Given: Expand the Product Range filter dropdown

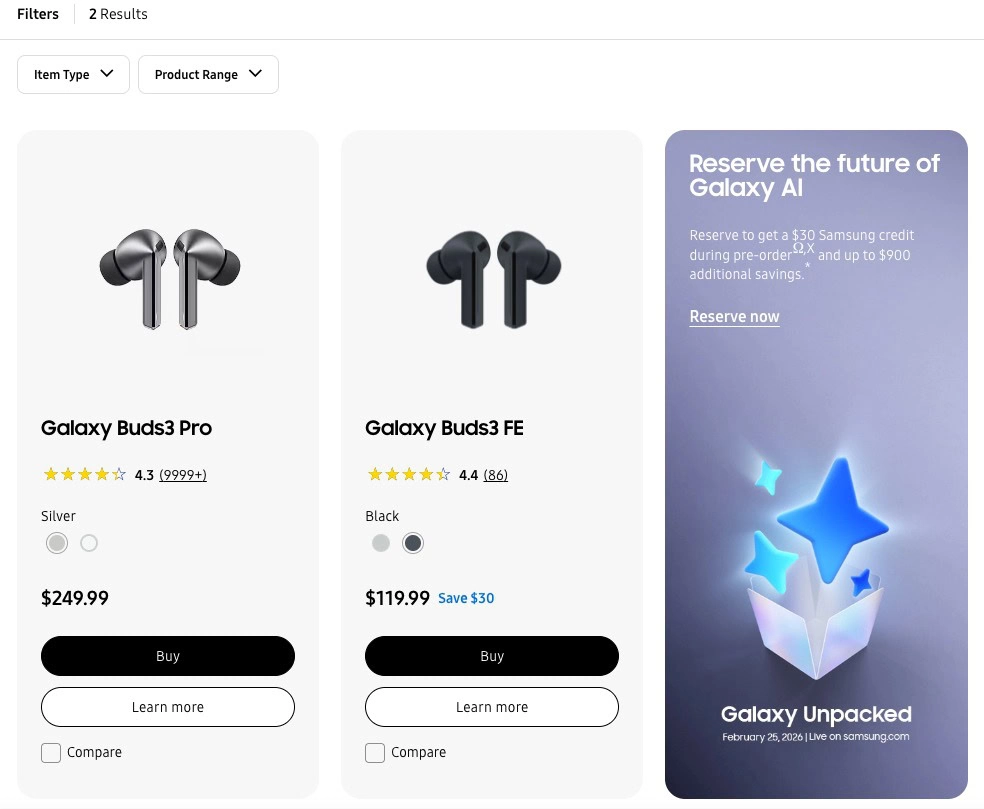Looking at the screenshot, I should 208,75.
